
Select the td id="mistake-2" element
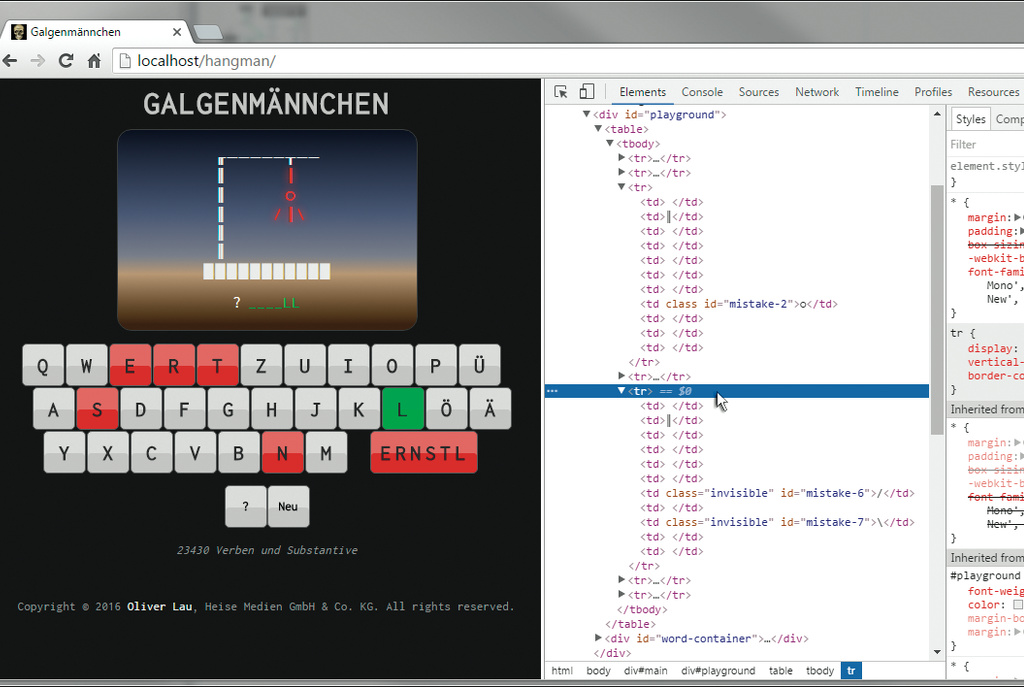coord(739,304)
